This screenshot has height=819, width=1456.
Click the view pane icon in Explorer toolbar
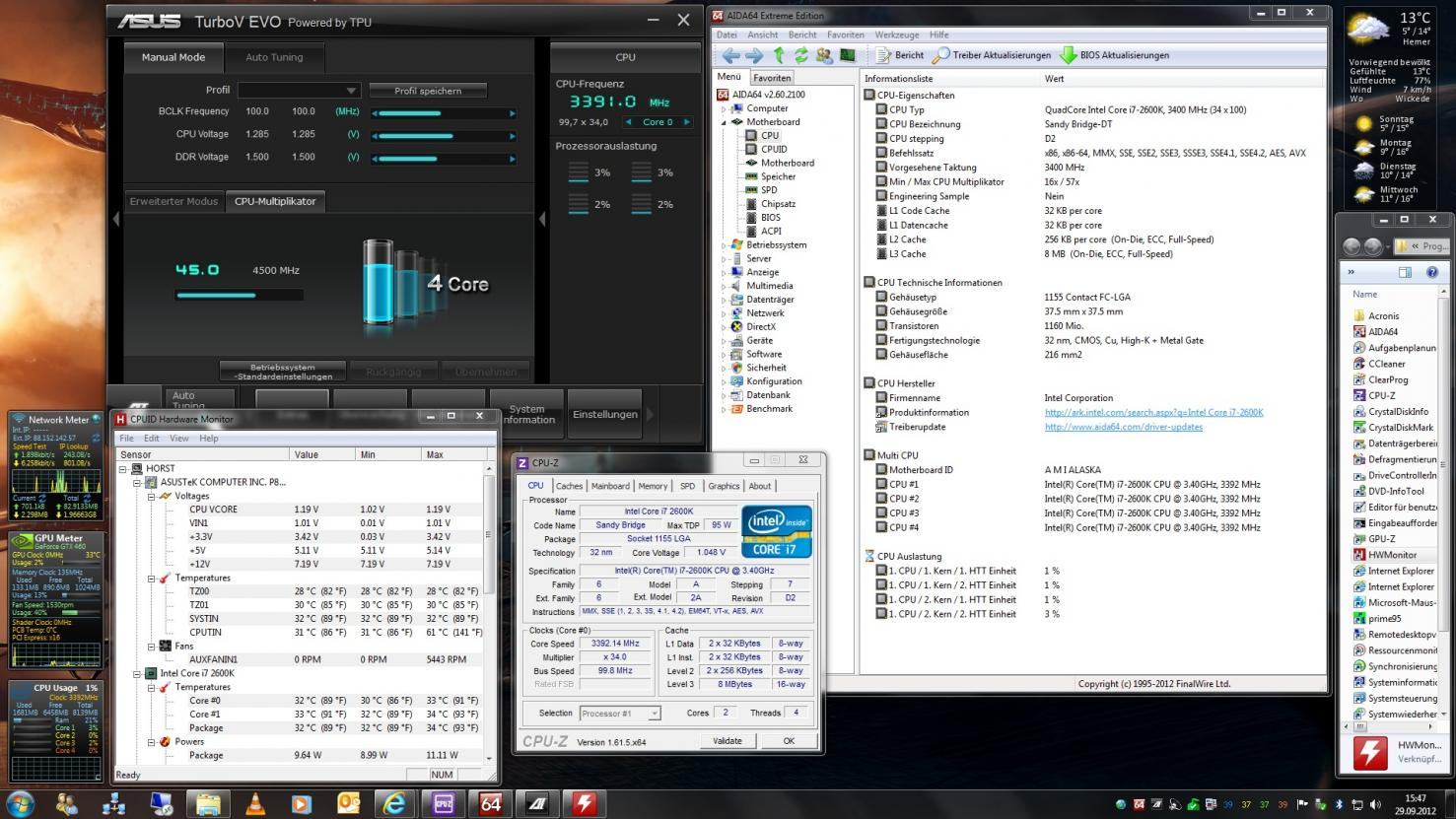[x=1405, y=272]
